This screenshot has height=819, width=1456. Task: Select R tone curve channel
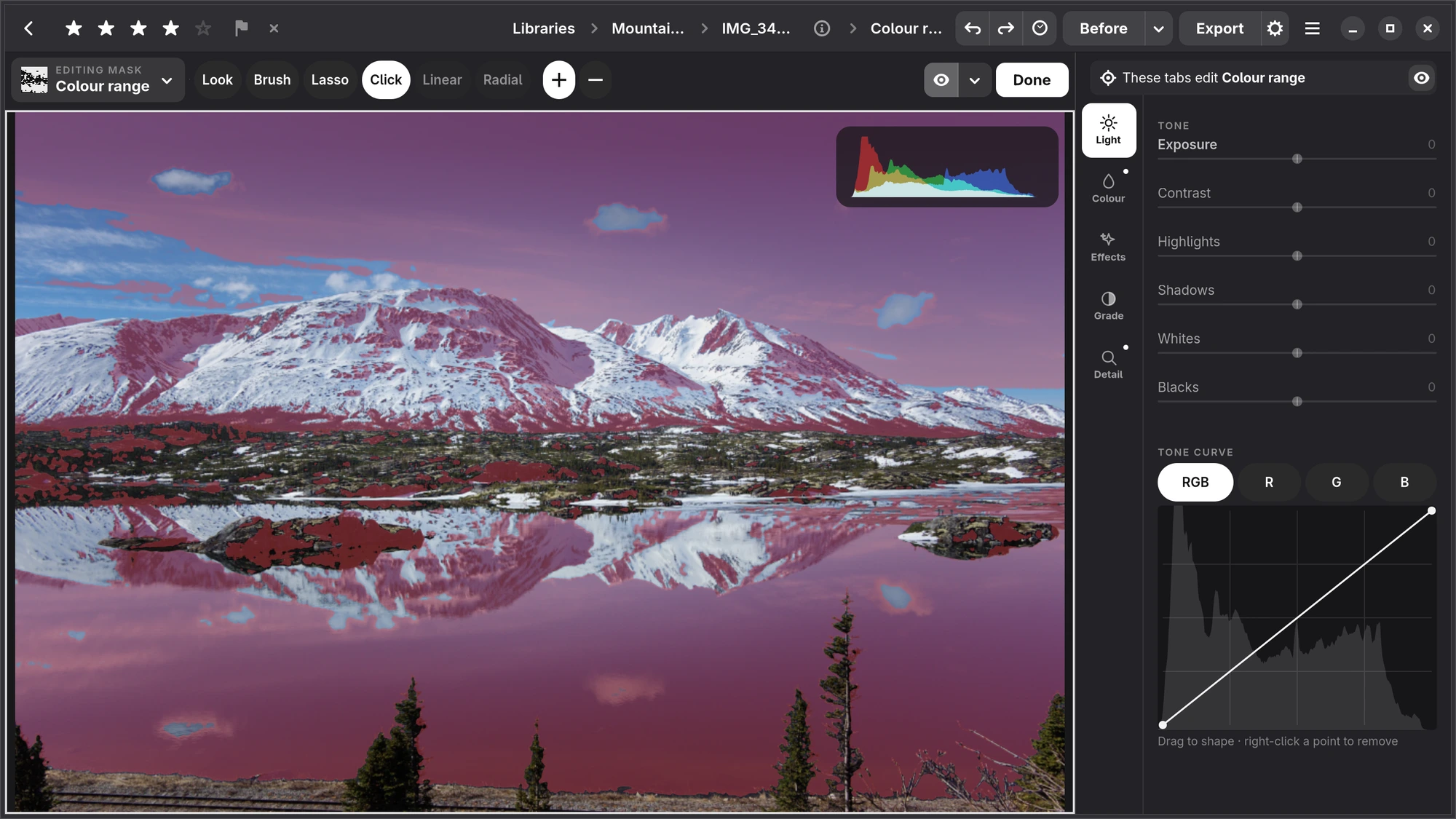pyautogui.click(x=1269, y=482)
